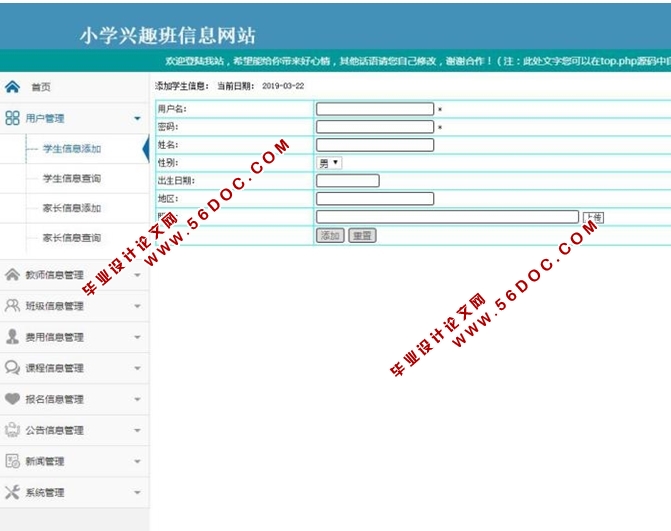Collapse the 用户管理 menu arrow
The width and height of the screenshot is (671, 531).
[137, 119]
